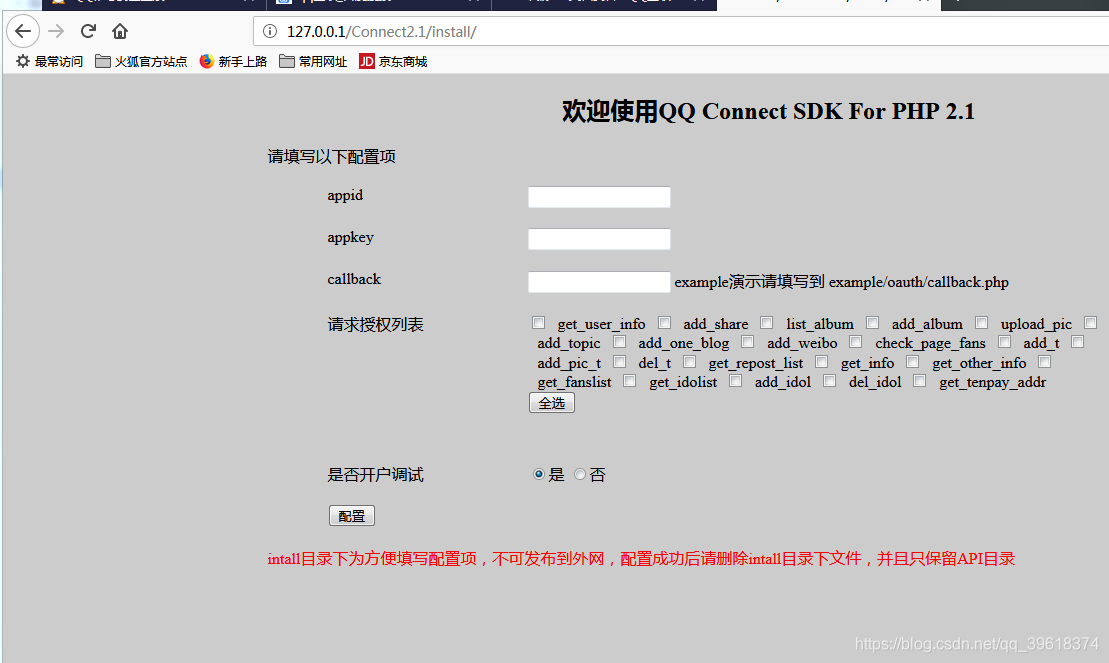The image size is (1109, 663).
Task: Click the address bar URL 127.0.0.1/Connect2.1/install/
Action: (381, 32)
